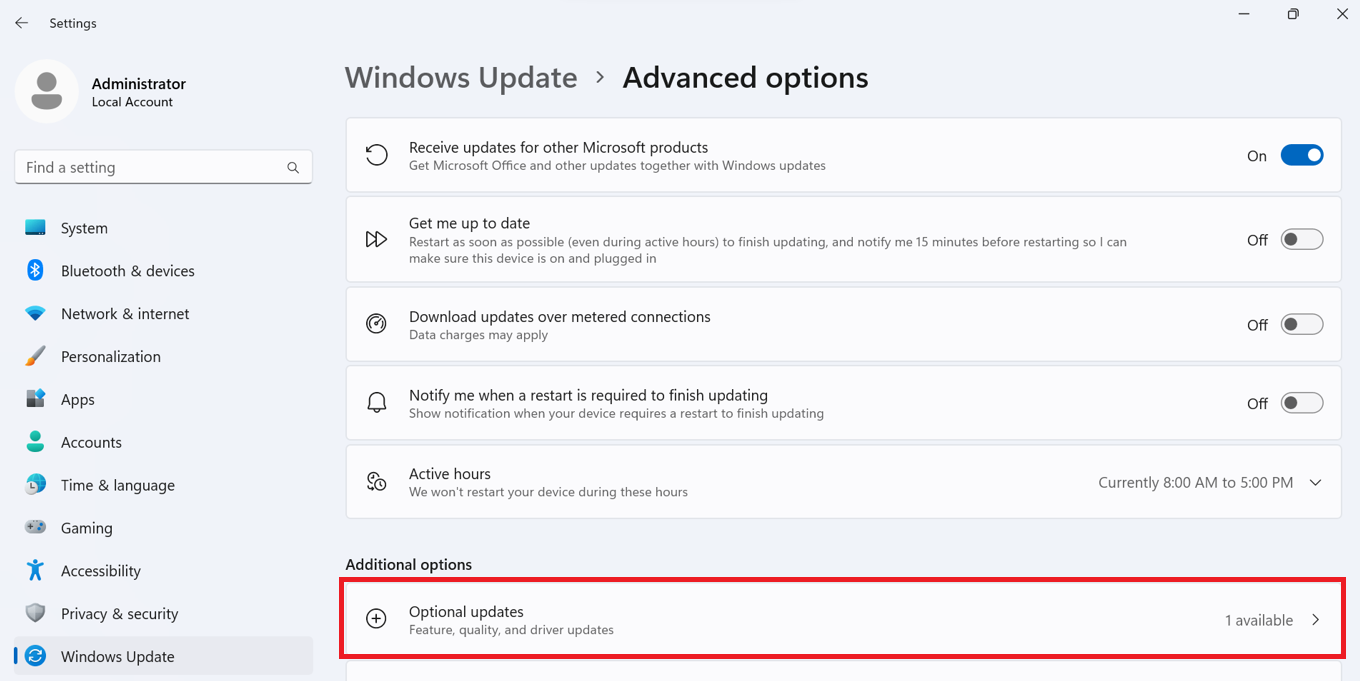Toggle off updates for other Microsoft products
The image size is (1360, 681).
click(x=1302, y=155)
